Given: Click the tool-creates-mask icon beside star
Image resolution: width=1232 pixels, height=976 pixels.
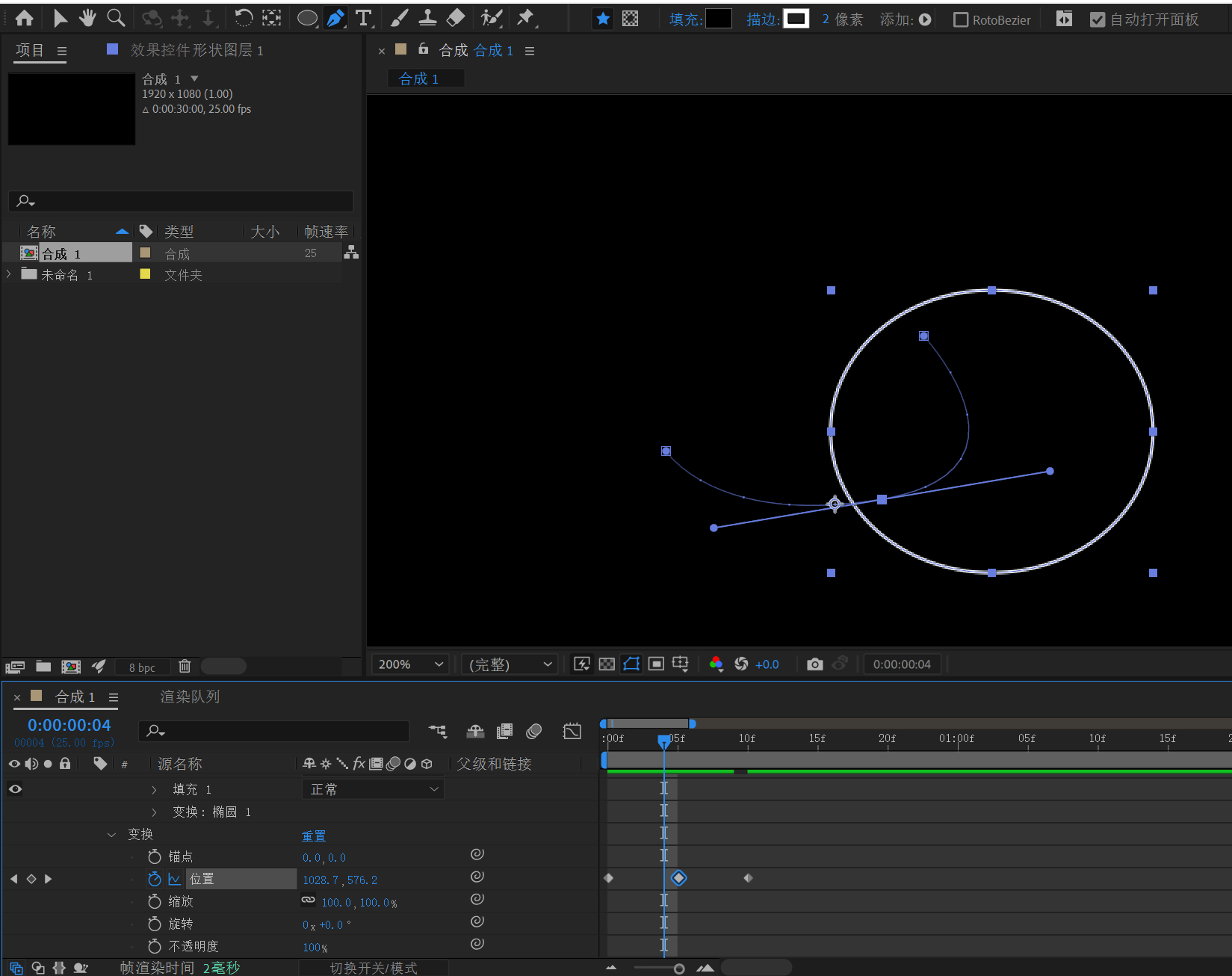Looking at the screenshot, I should coord(631,19).
